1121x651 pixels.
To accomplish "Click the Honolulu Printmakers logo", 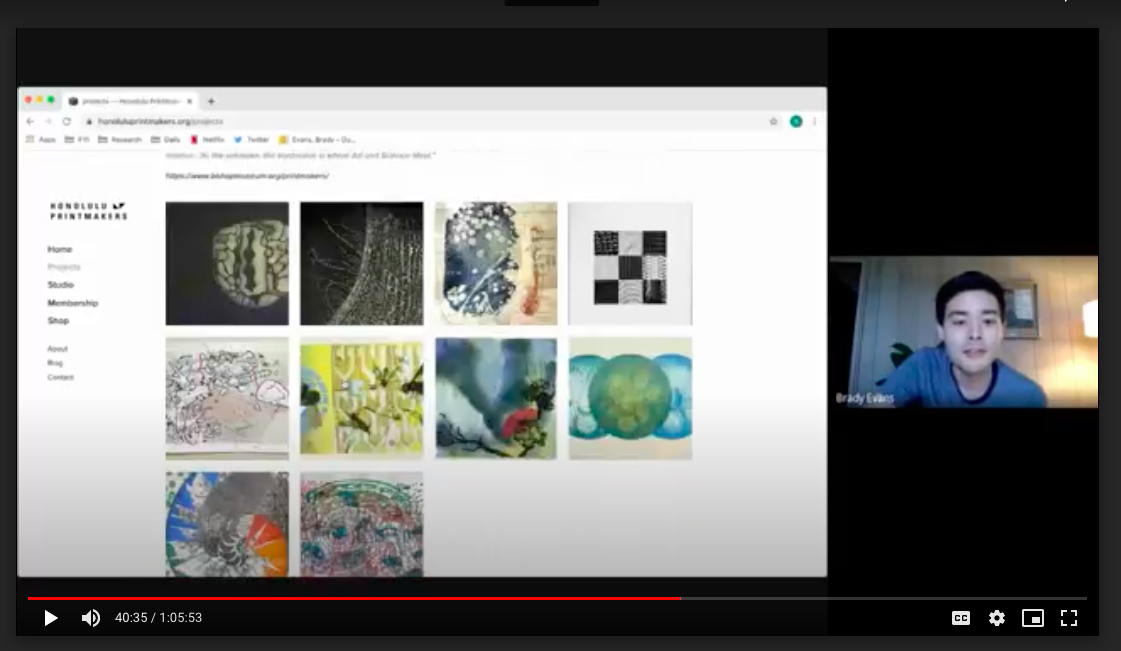I will 89,211.
